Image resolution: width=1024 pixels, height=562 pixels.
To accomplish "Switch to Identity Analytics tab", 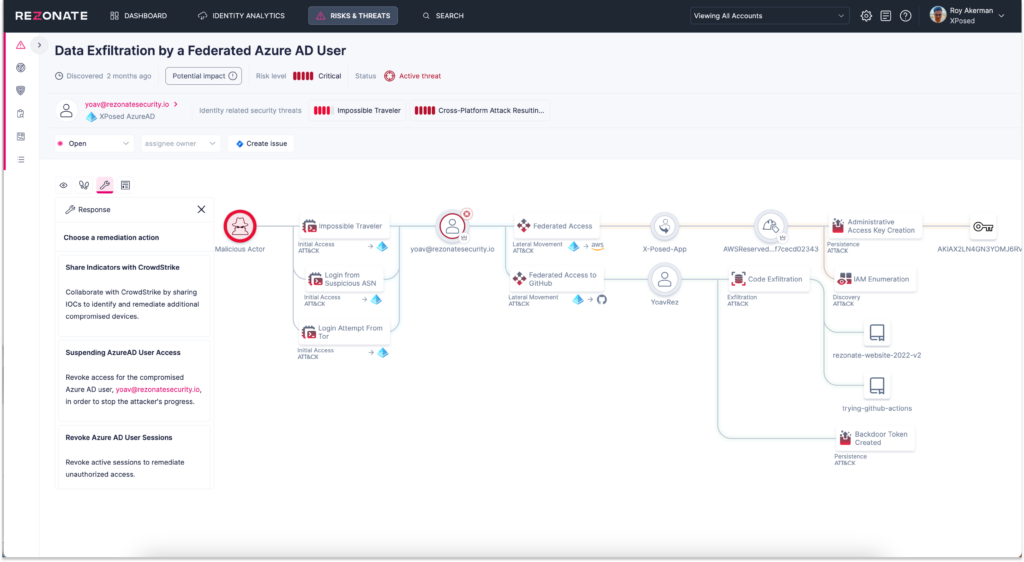I will [x=242, y=16].
